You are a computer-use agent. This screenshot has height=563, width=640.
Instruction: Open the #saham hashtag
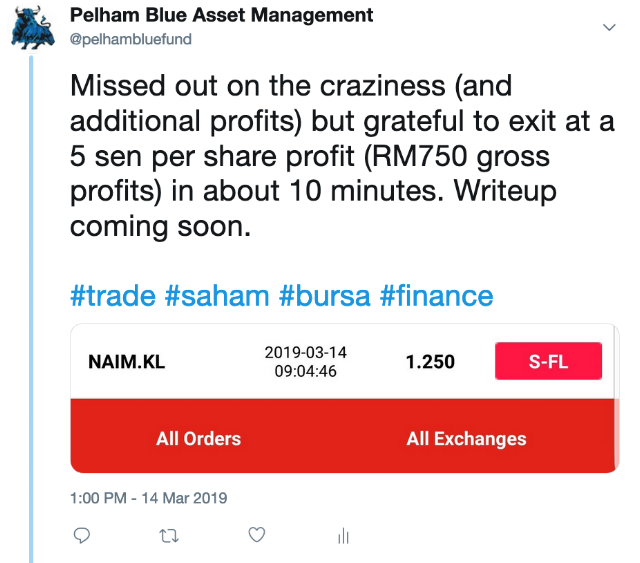point(217,296)
